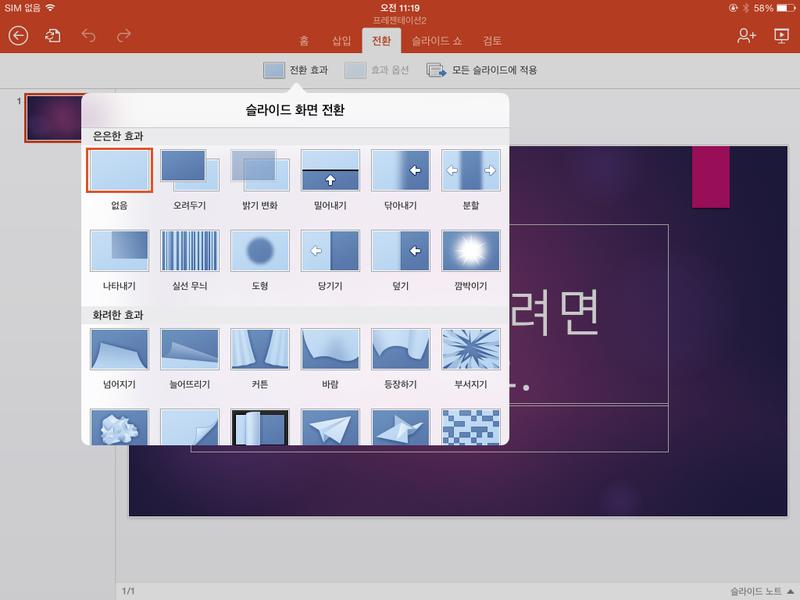Switch to the 홈 tab

304,41
